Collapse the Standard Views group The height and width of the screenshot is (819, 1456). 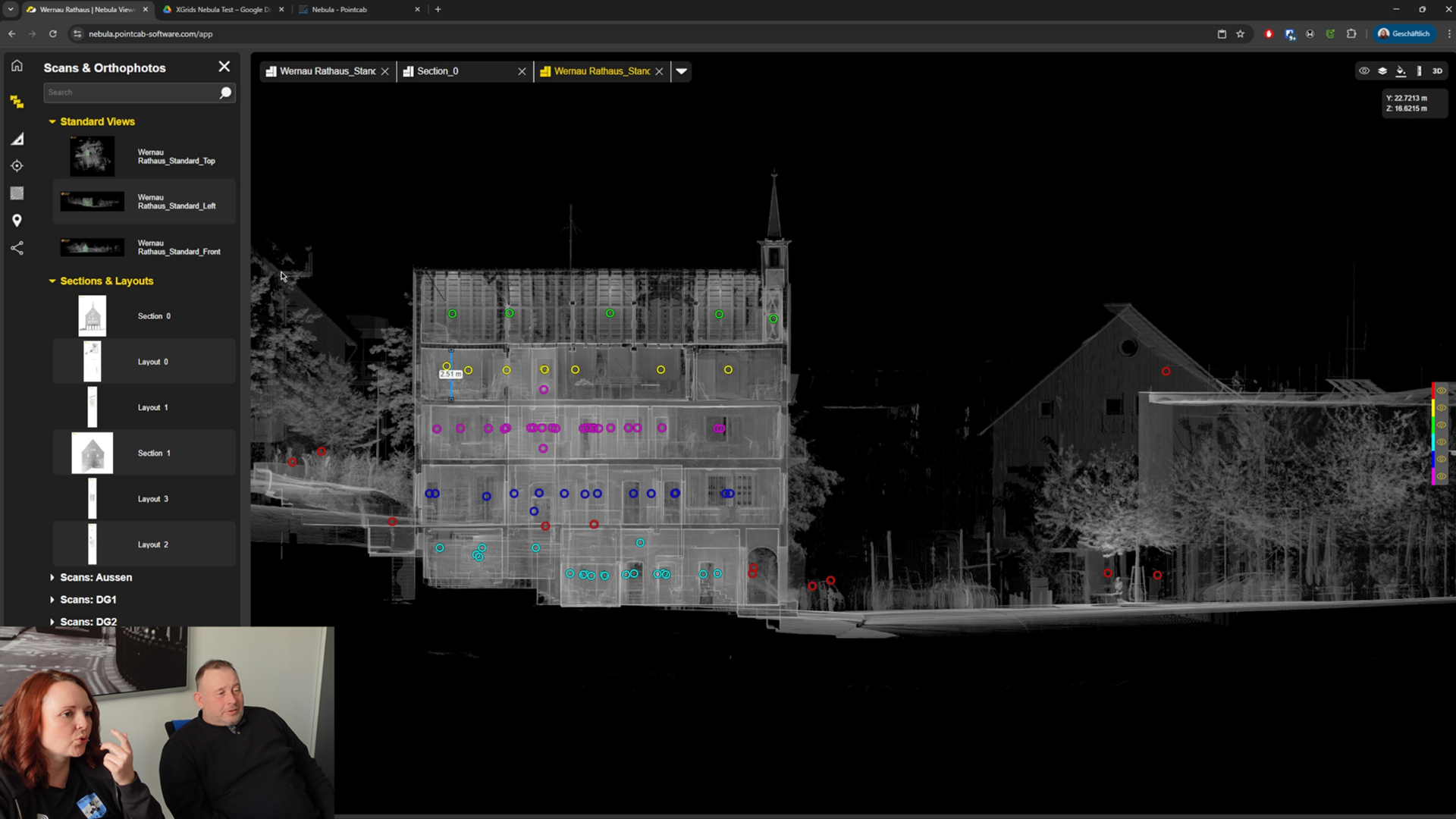52,121
